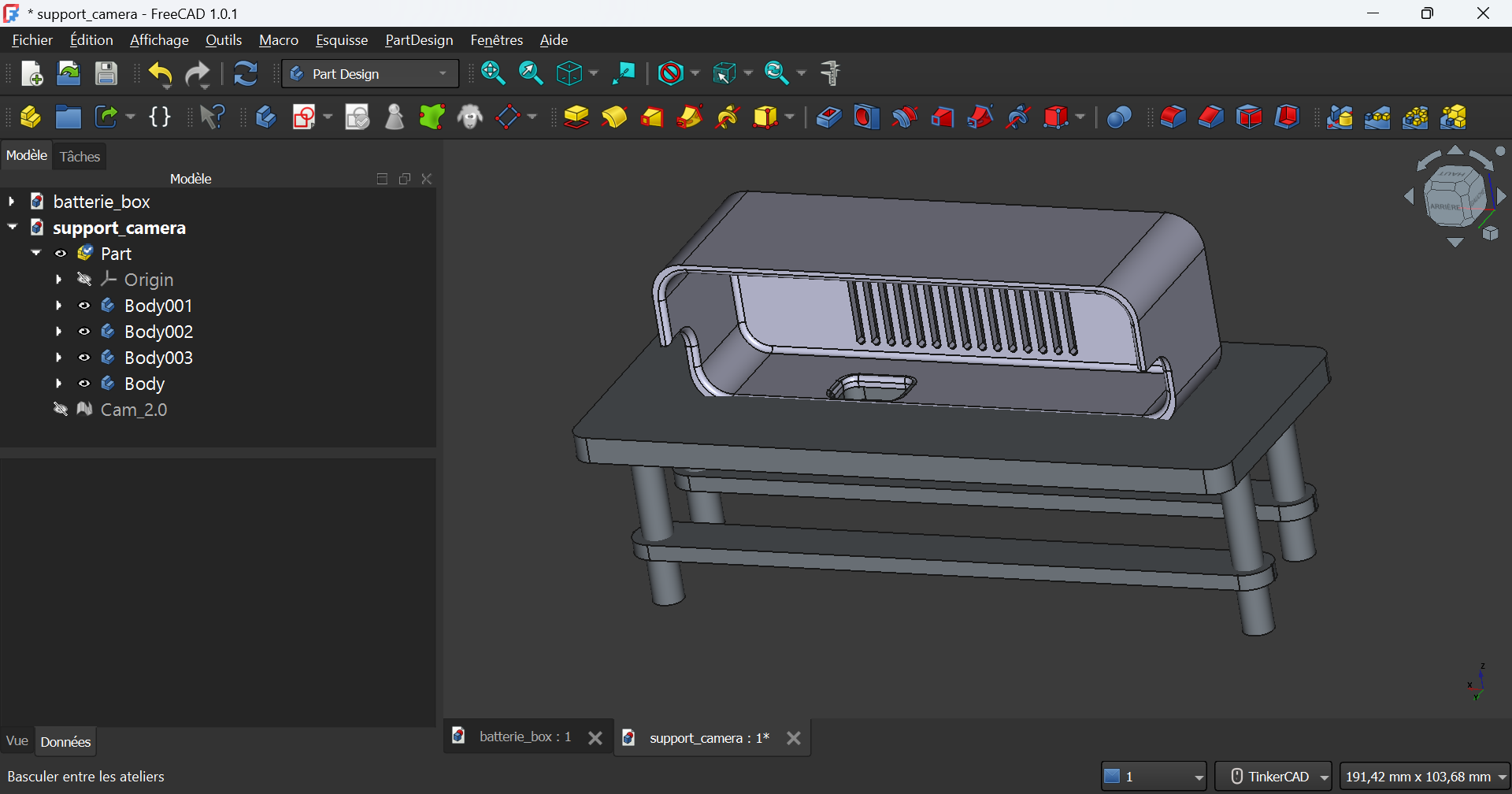The image size is (1512, 794).
Task: Save the document with the floppy icon
Action: [106, 73]
